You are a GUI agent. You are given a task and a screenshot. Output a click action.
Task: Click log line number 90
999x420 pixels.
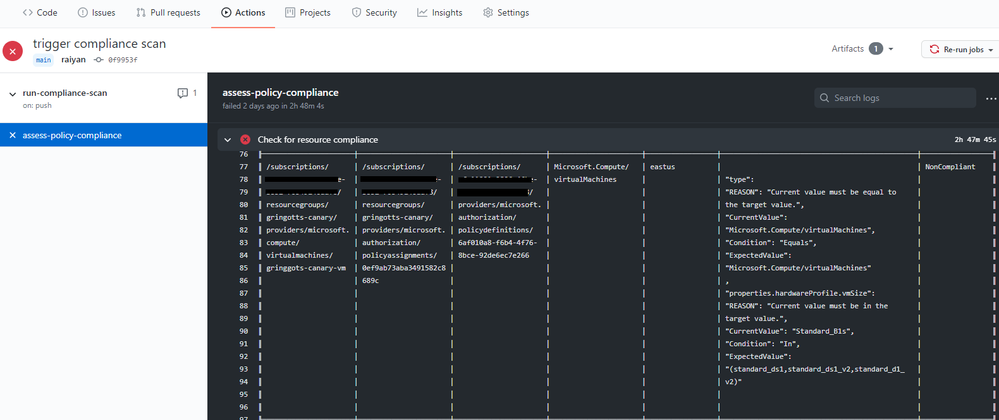pyautogui.click(x=242, y=331)
